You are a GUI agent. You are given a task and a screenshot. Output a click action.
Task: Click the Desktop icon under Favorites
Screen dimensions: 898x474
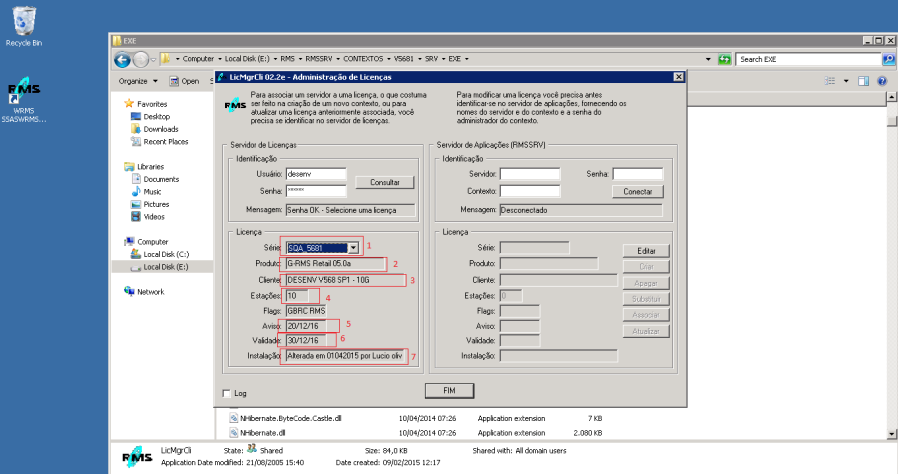[x=136, y=116]
